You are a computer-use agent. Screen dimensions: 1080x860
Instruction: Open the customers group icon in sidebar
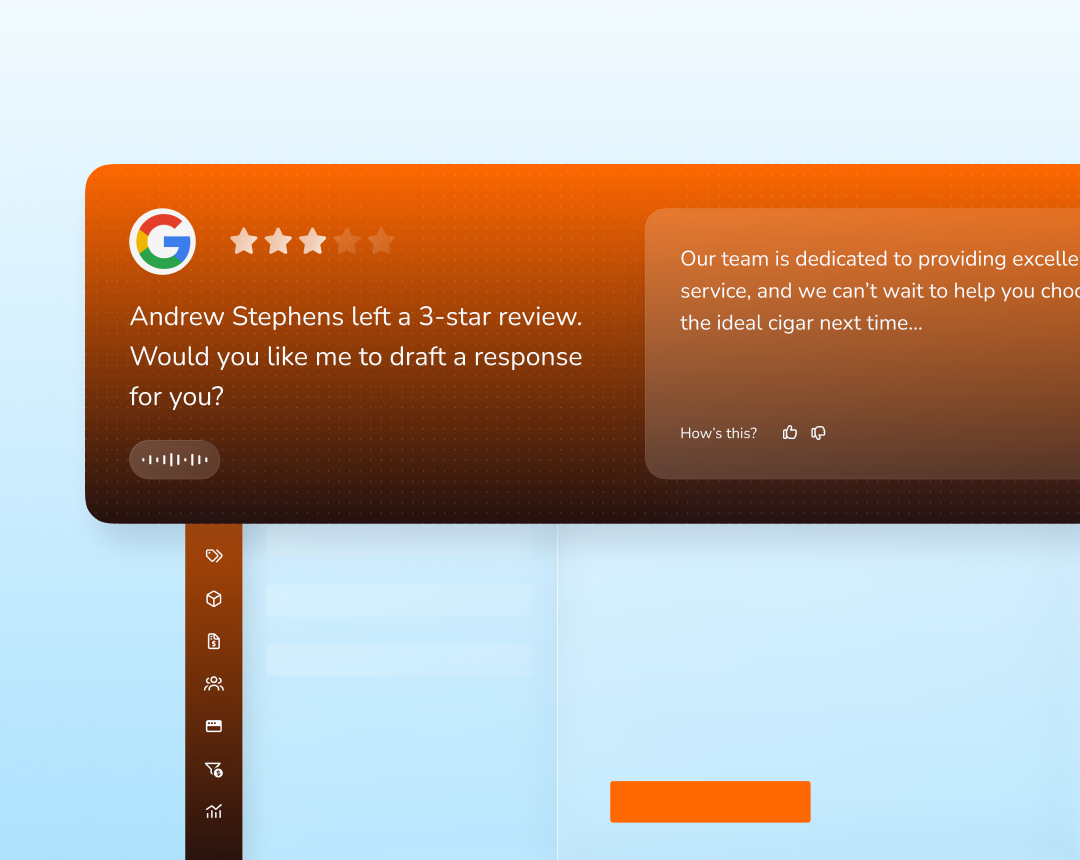214,684
